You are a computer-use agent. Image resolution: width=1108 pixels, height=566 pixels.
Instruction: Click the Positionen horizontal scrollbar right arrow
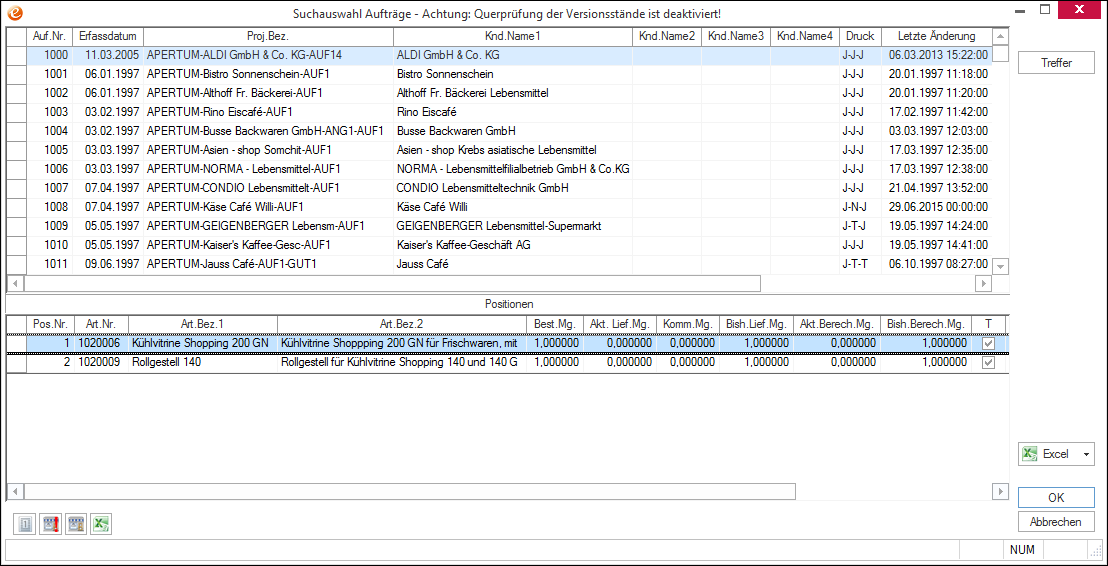coord(1001,491)
